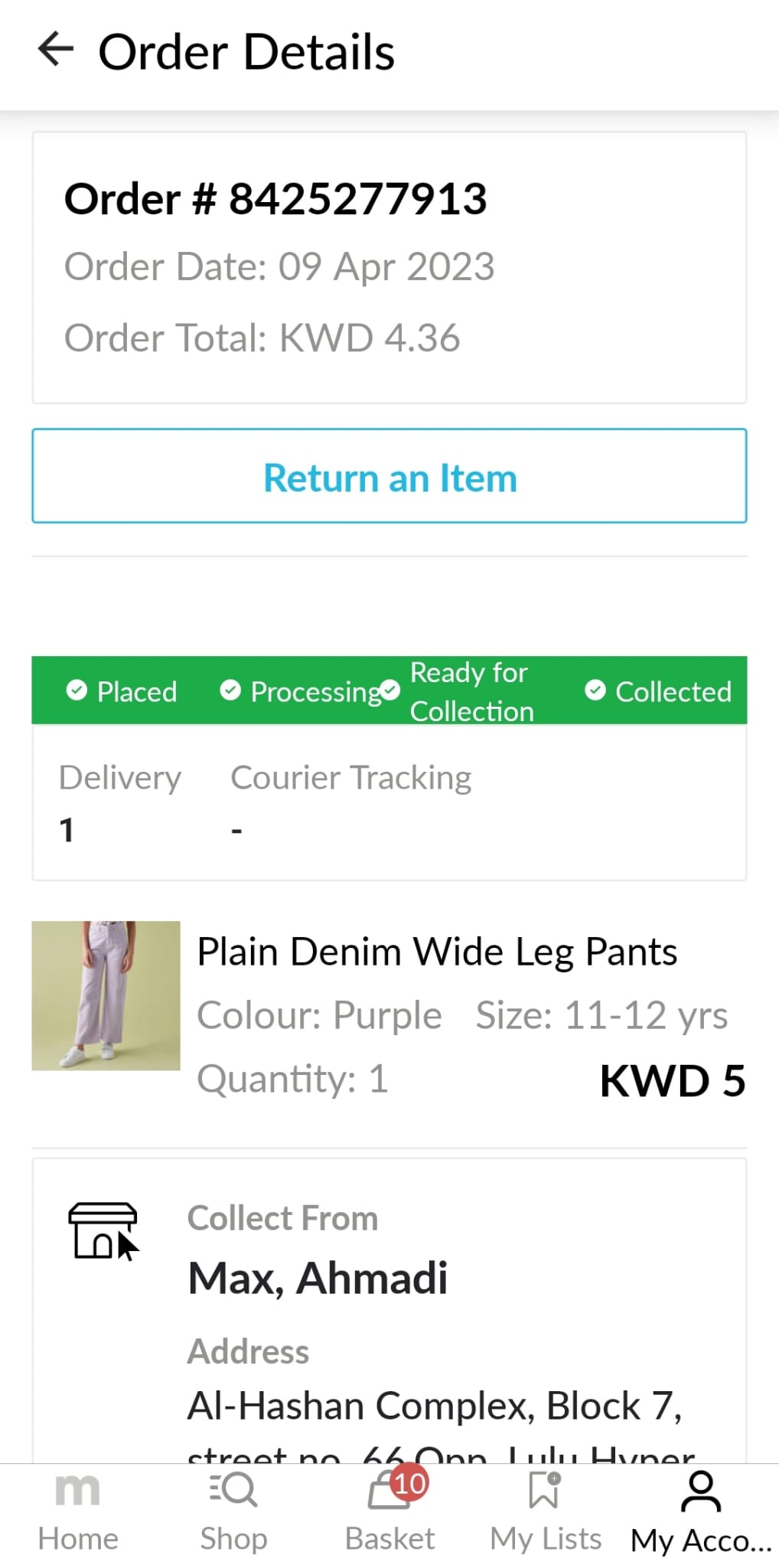779x1568 pixels.
Task: Tap the Max, Ahmadi store name
Action: coord(318,1278)
